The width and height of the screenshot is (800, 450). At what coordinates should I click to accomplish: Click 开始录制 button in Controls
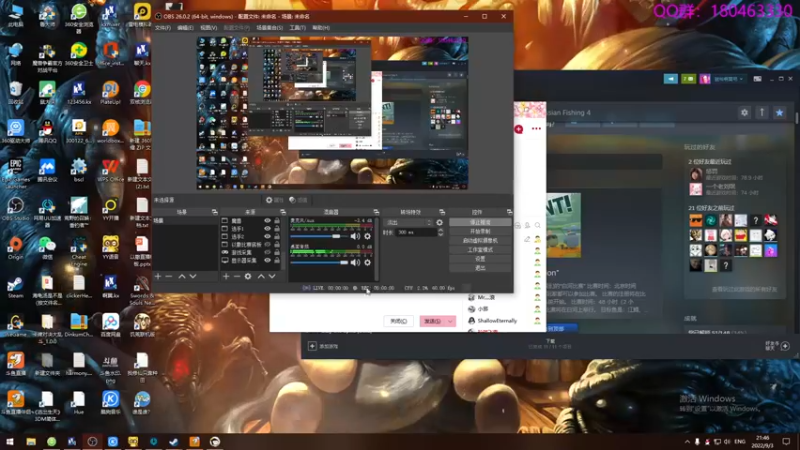point(480,232)
